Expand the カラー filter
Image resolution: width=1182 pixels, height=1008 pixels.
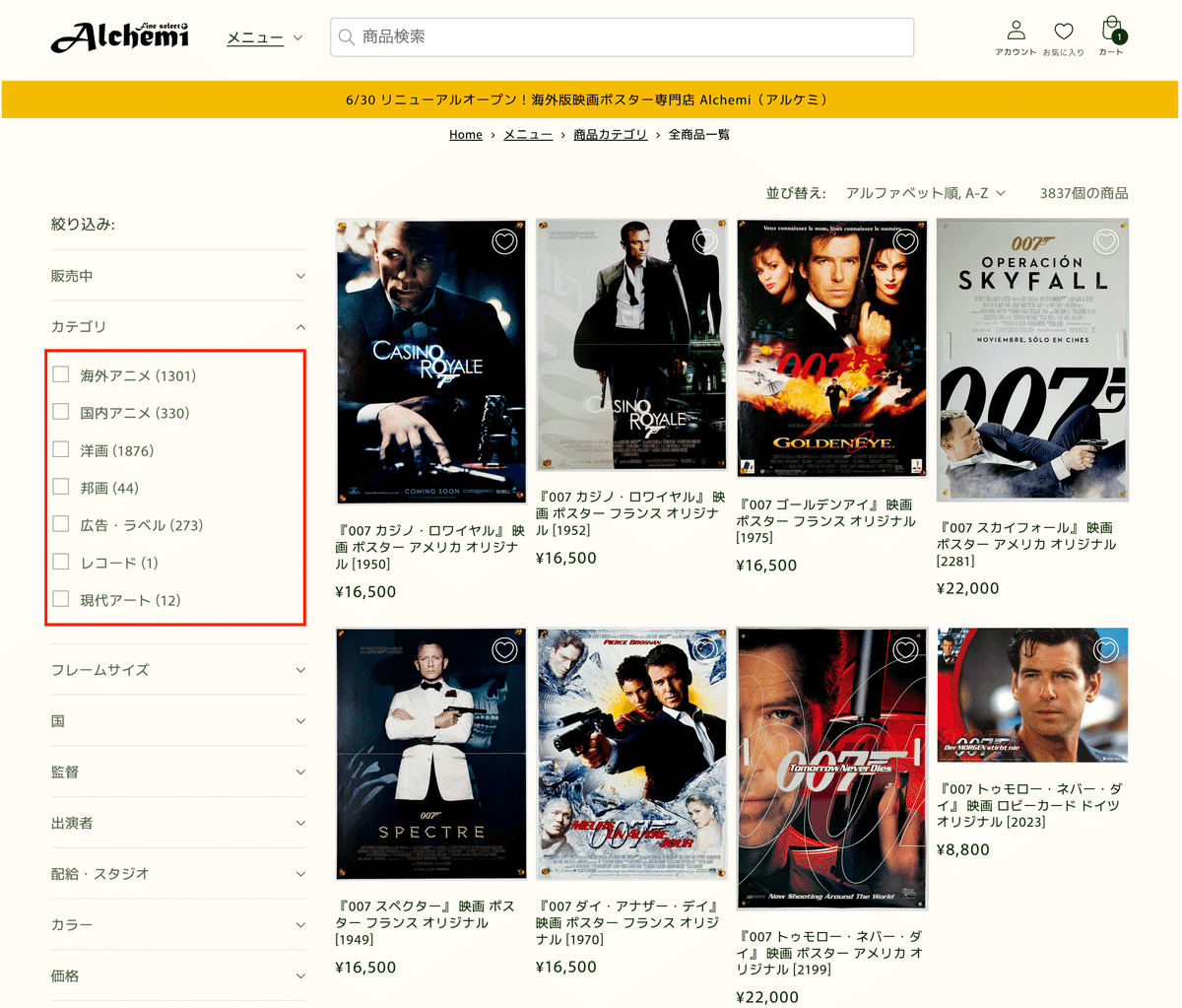[178, 925]
